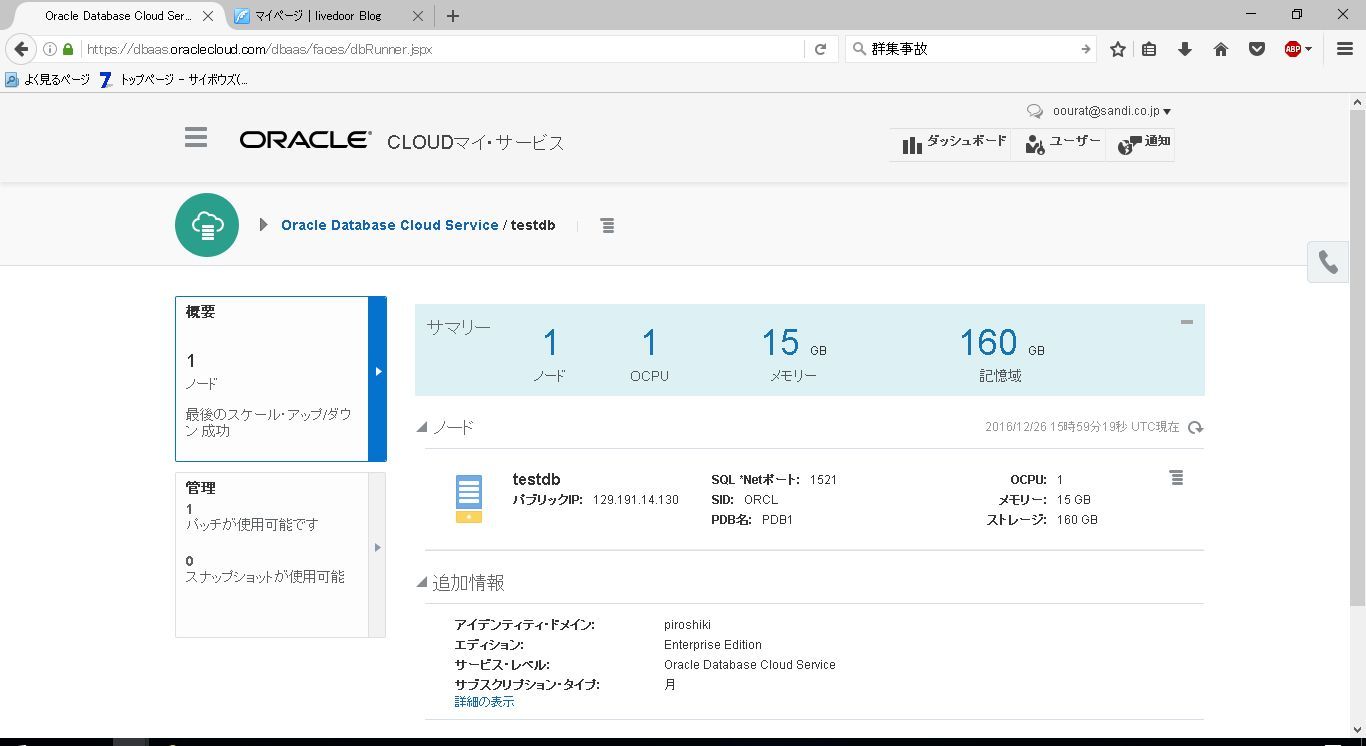The height and width of the screenshot is (746, 1366).
Task: Click the Firefox back button
Action: (22, 49)
